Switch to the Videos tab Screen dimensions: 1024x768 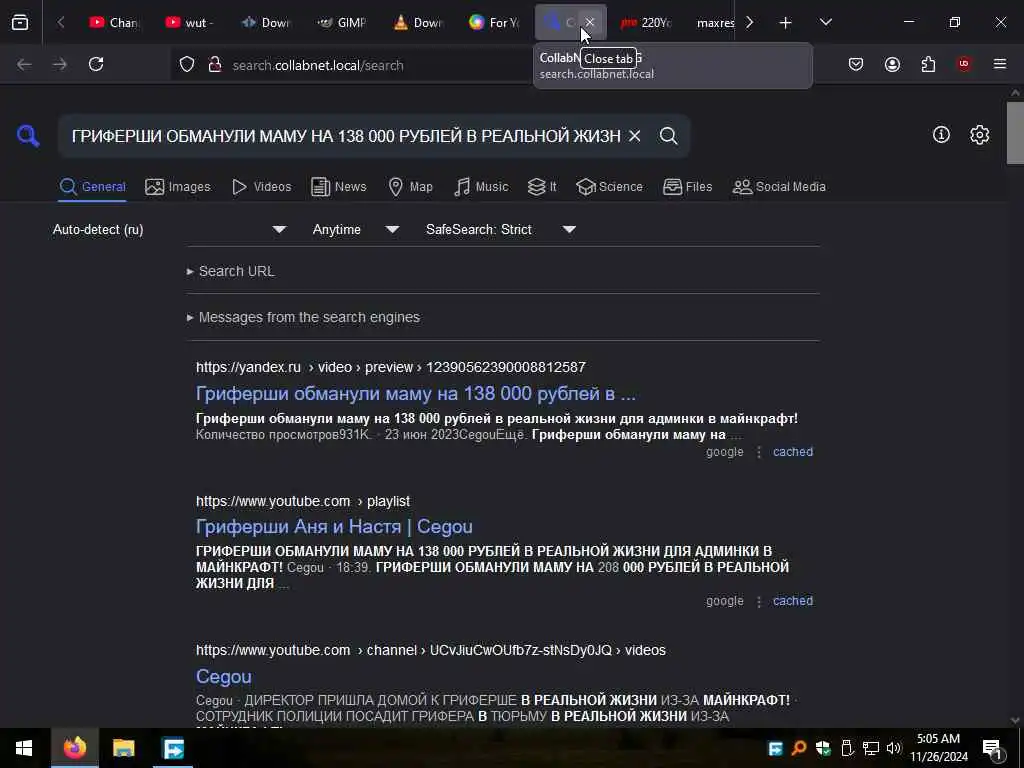(261, 187)
